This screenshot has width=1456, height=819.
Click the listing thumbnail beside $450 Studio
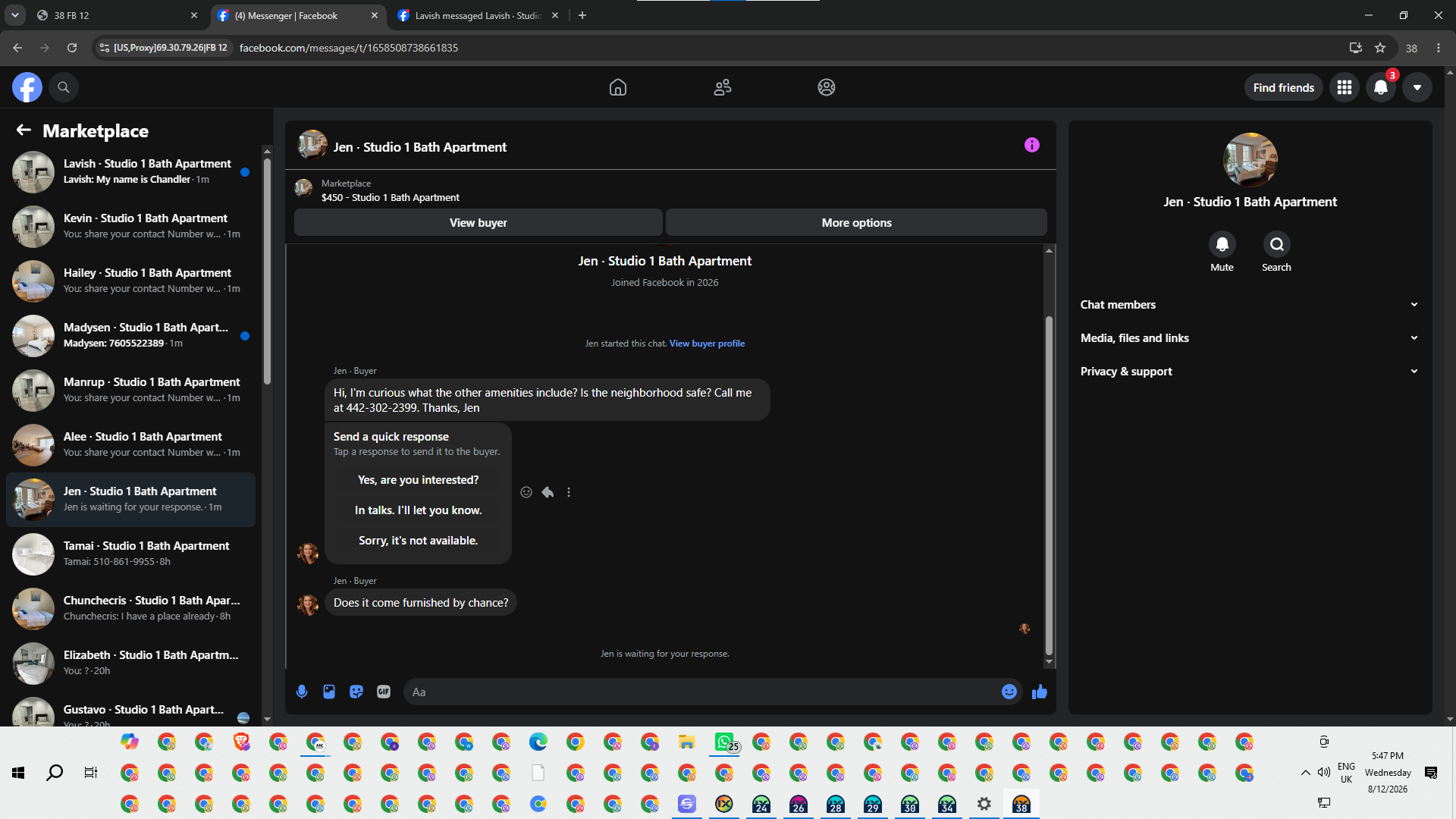(303, 189)
